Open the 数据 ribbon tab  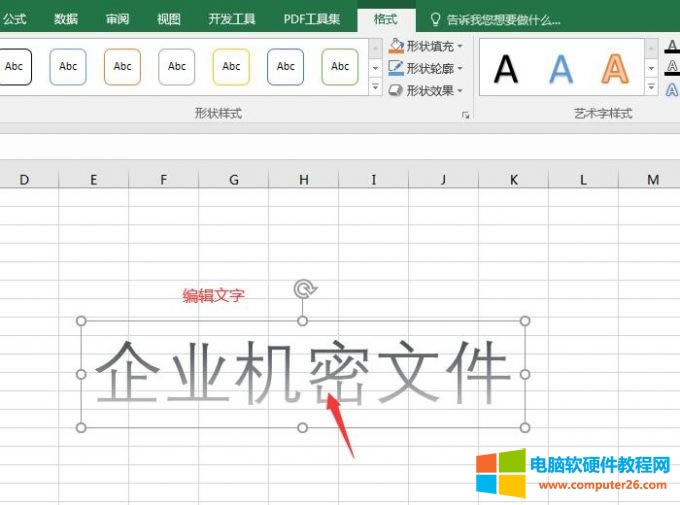66,19
